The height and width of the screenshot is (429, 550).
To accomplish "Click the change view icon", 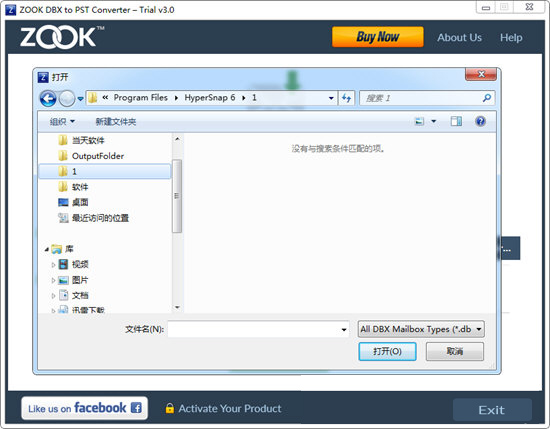I will point(420,121).
